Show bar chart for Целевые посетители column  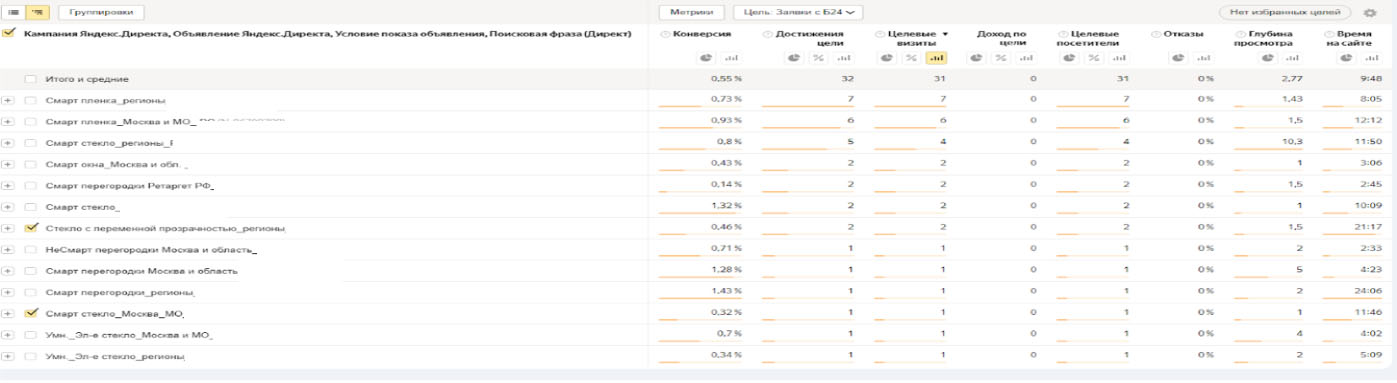(1120, 58)
